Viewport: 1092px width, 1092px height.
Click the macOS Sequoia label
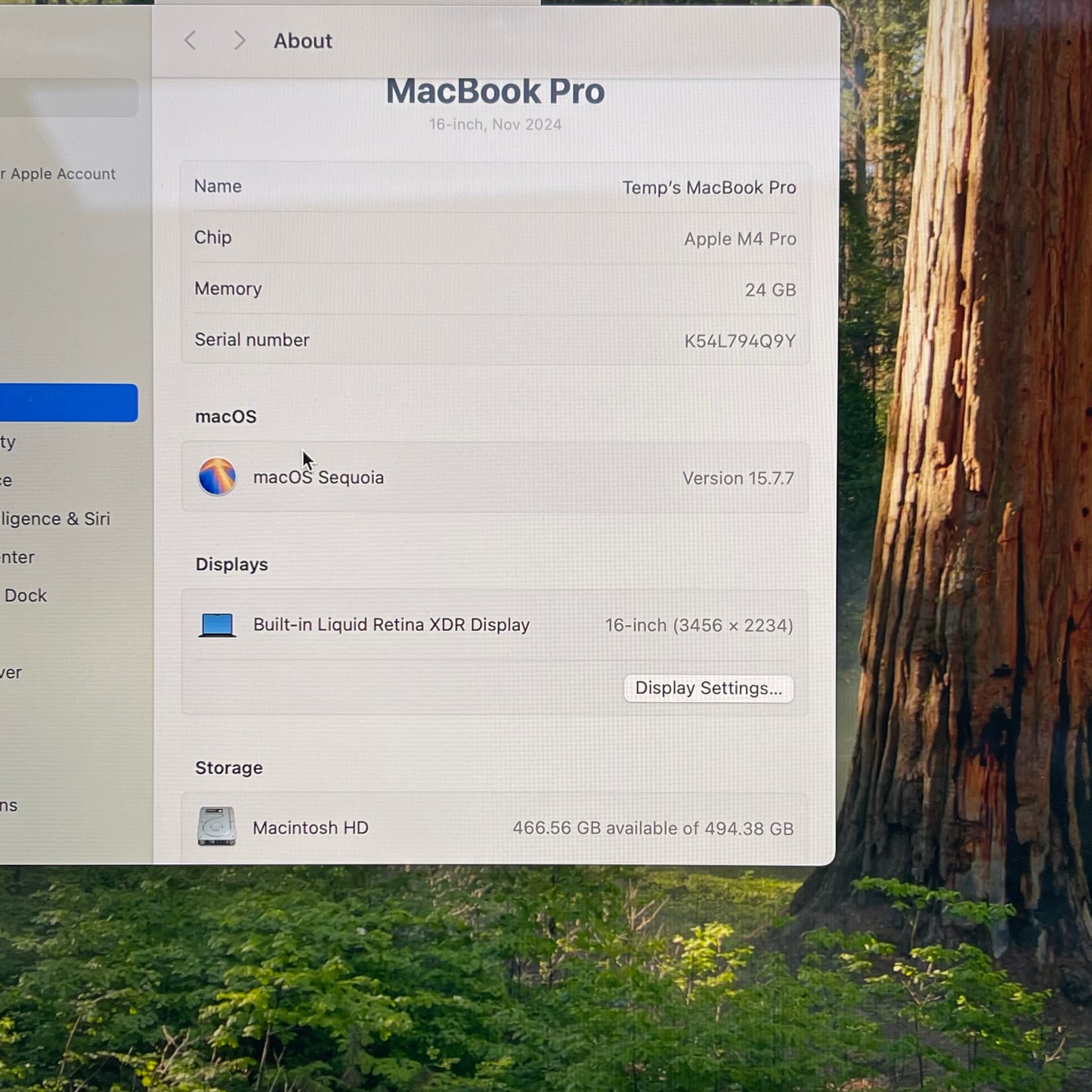[318, 478]
